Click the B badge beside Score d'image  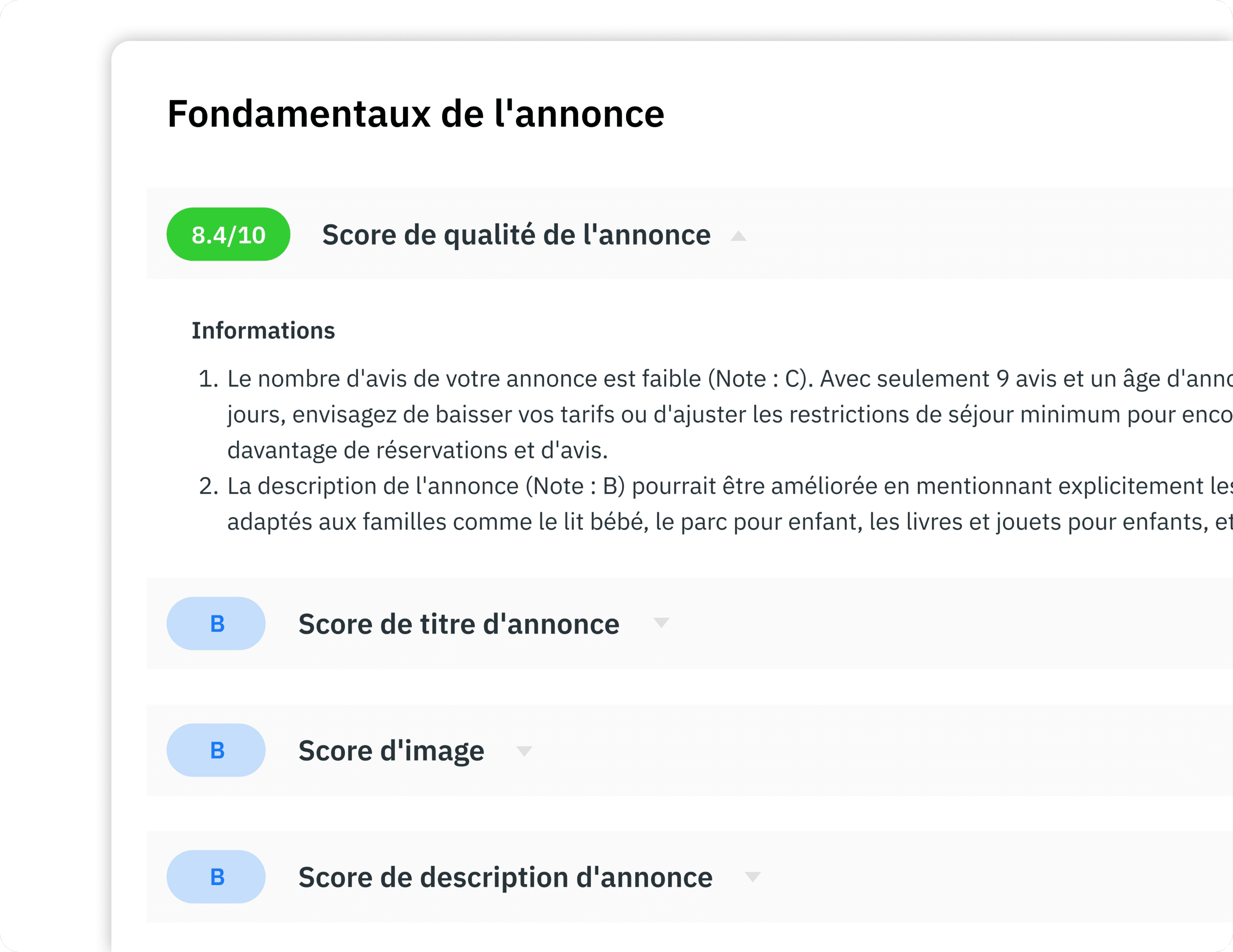click(x=216, y=751)
